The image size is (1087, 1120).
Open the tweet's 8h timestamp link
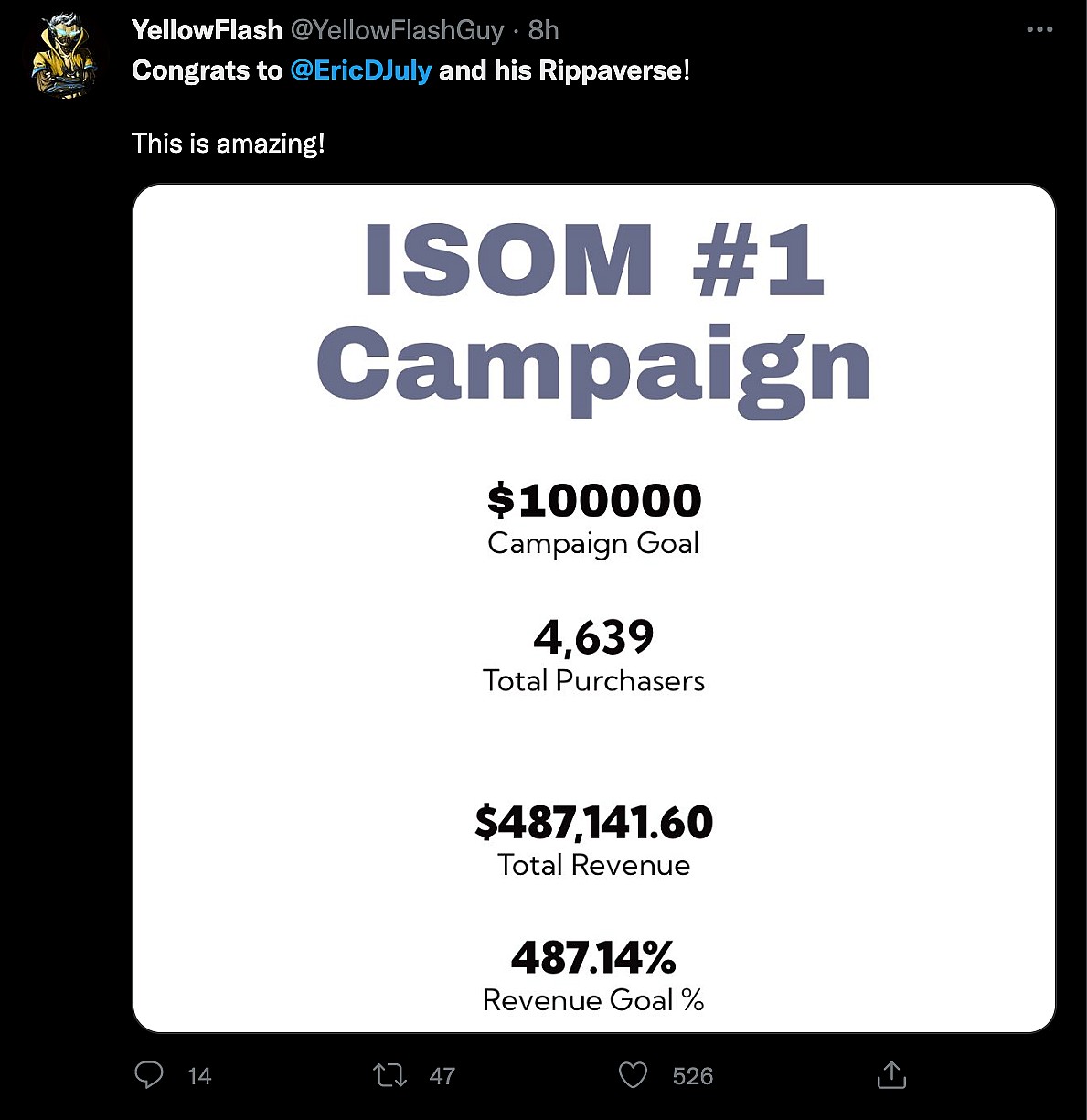tap(543, 30)
